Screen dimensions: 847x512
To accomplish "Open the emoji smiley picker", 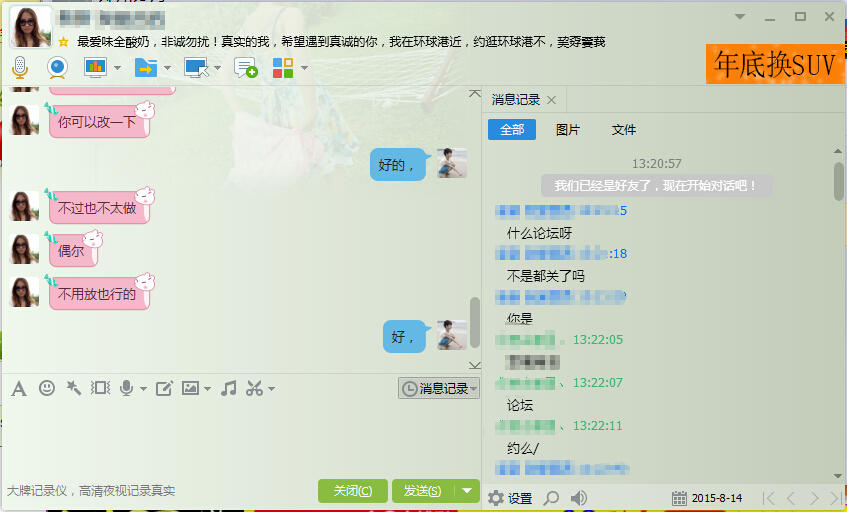I will coord(47,388).
